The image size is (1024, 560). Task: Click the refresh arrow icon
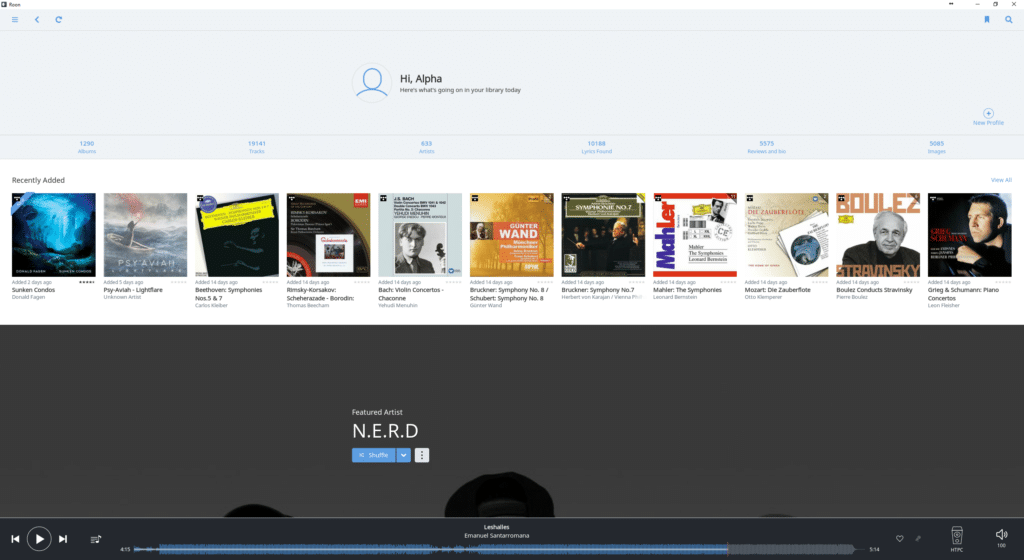tap(58, 20)
